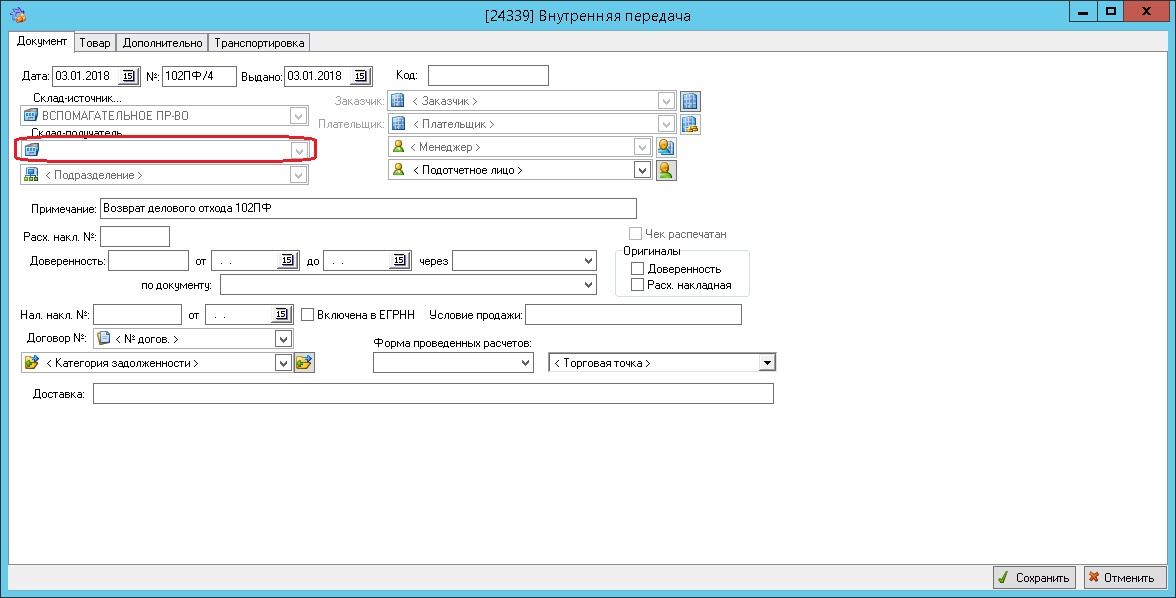Click into the Примечание text field
The image size is (1176, 598).
coord(368,208)
